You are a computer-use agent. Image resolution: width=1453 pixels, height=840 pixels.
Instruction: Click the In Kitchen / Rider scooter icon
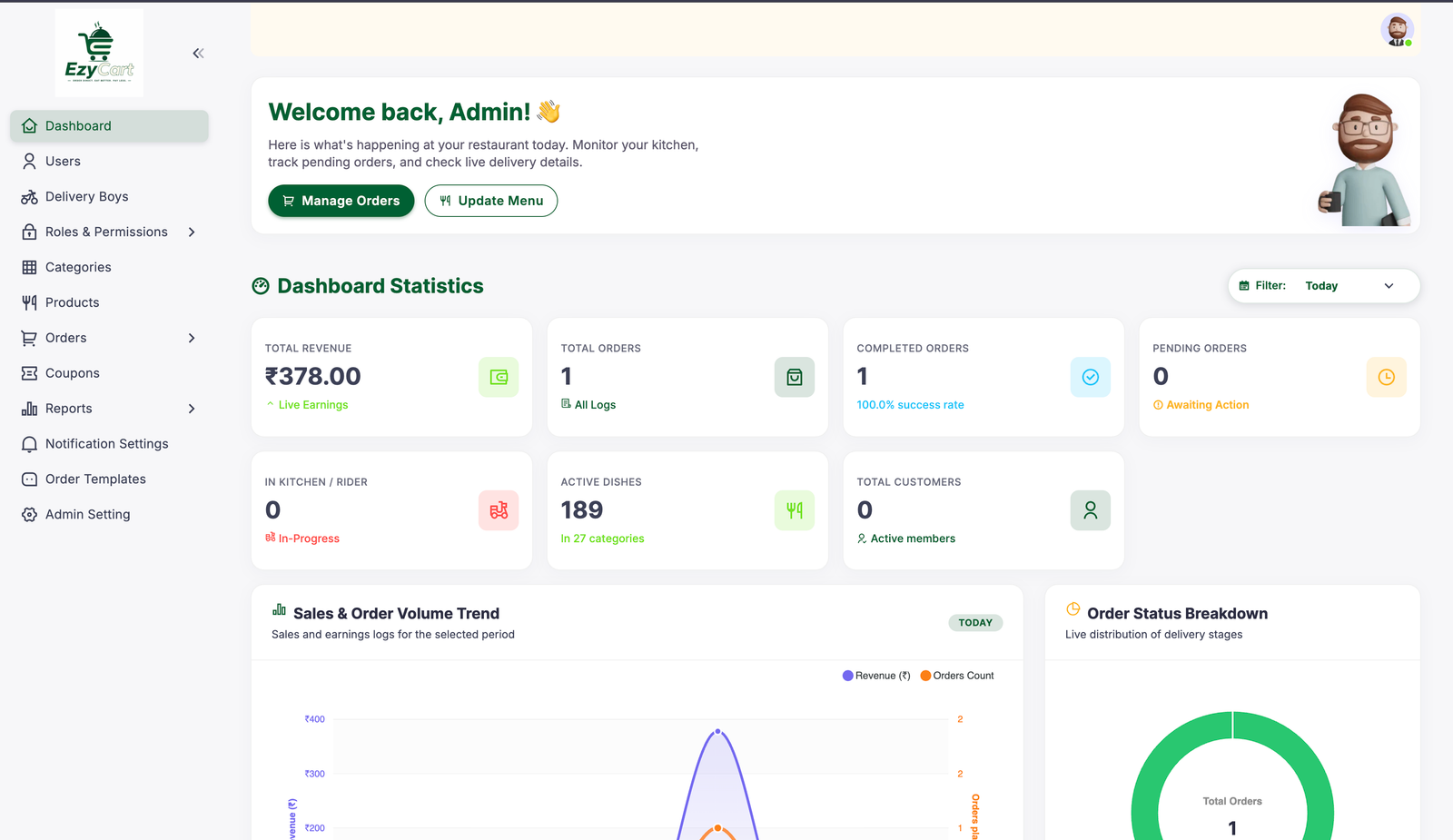point(499,510)
